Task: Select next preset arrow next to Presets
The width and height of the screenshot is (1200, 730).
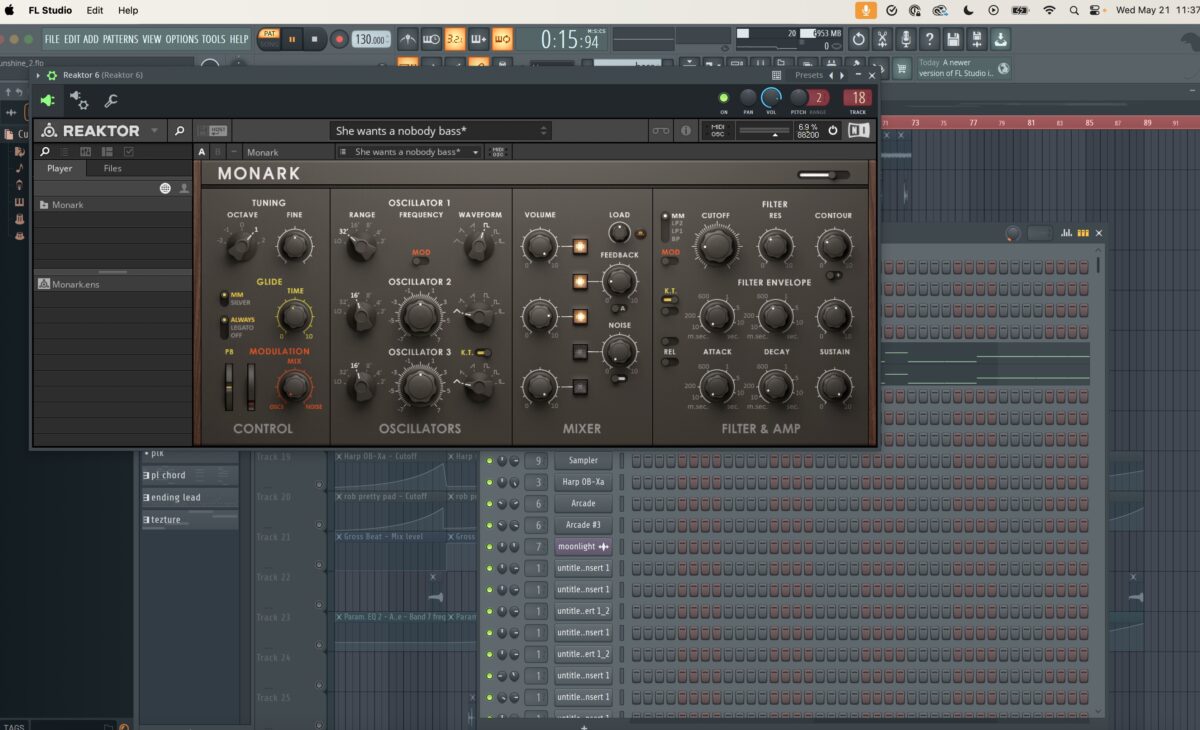Action: [x=842, y=75]
